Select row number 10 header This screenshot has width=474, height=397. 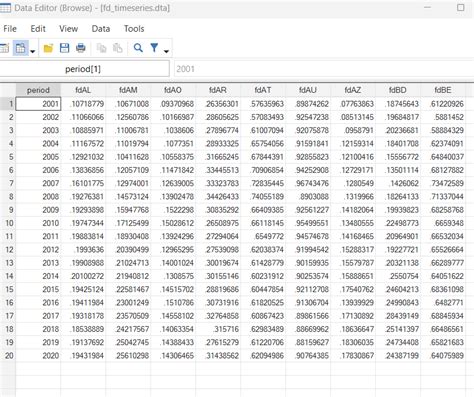pyautogui.click(x=8, y=223)
